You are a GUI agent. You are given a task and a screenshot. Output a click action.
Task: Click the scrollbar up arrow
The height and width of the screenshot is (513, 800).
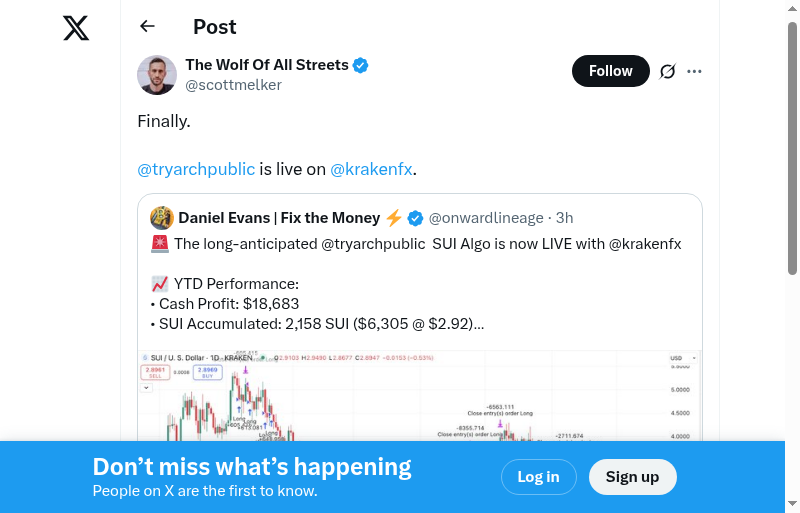click(x=793, y=8)
